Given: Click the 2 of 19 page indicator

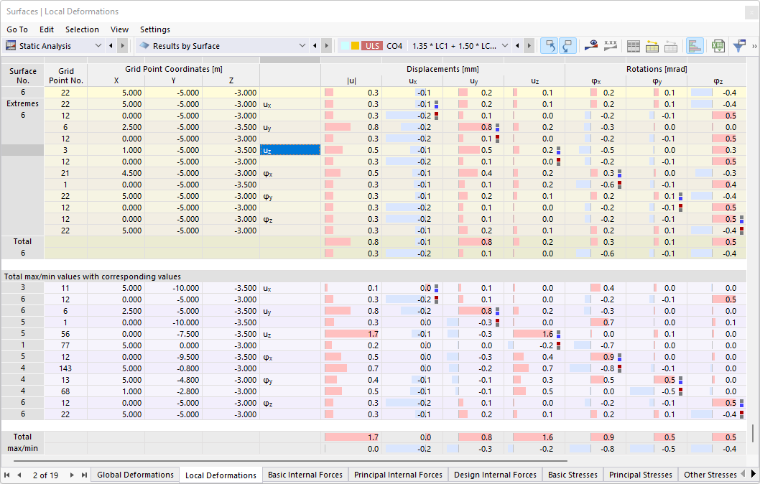Looking at the screenshot, I should click(46, 475).
